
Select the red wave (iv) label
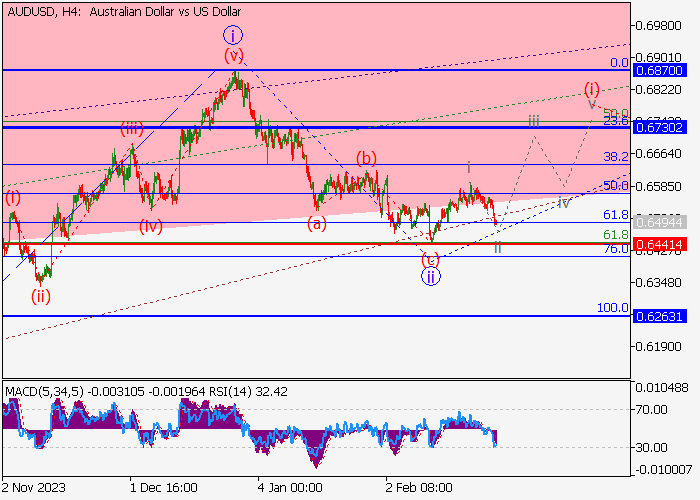click(150, 226)
